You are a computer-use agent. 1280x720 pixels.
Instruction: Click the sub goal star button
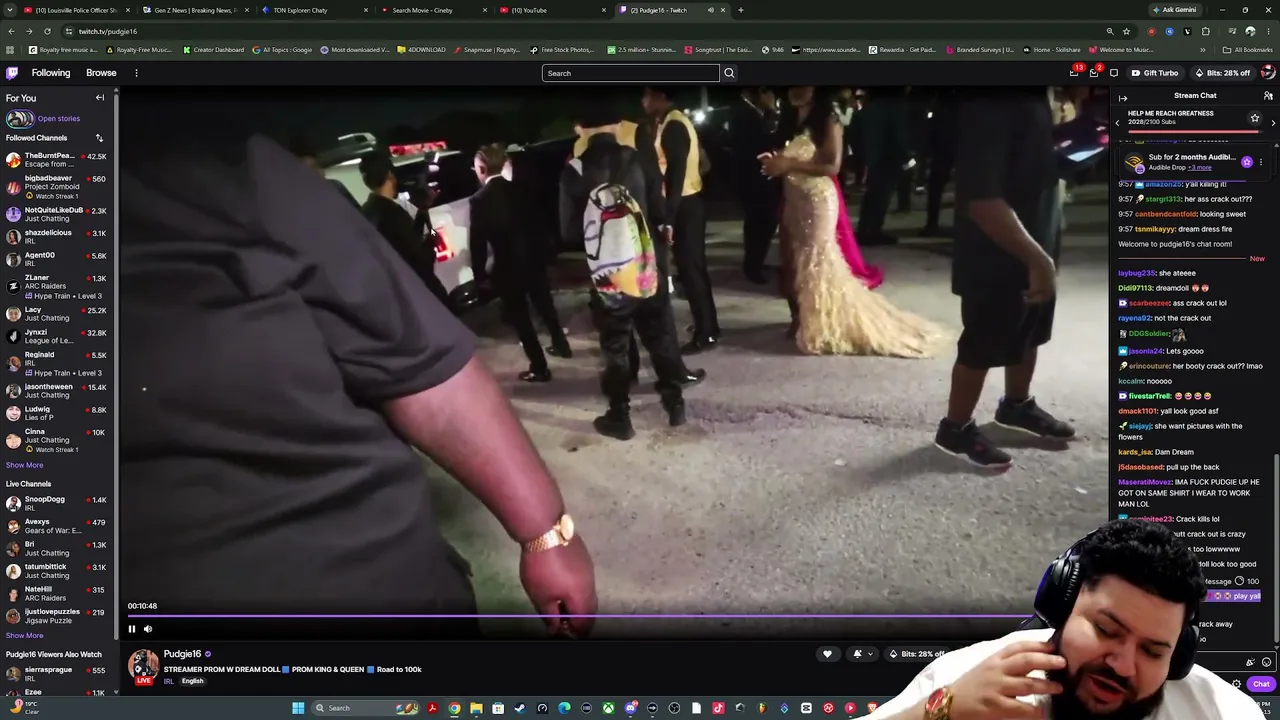point(1255,118)
